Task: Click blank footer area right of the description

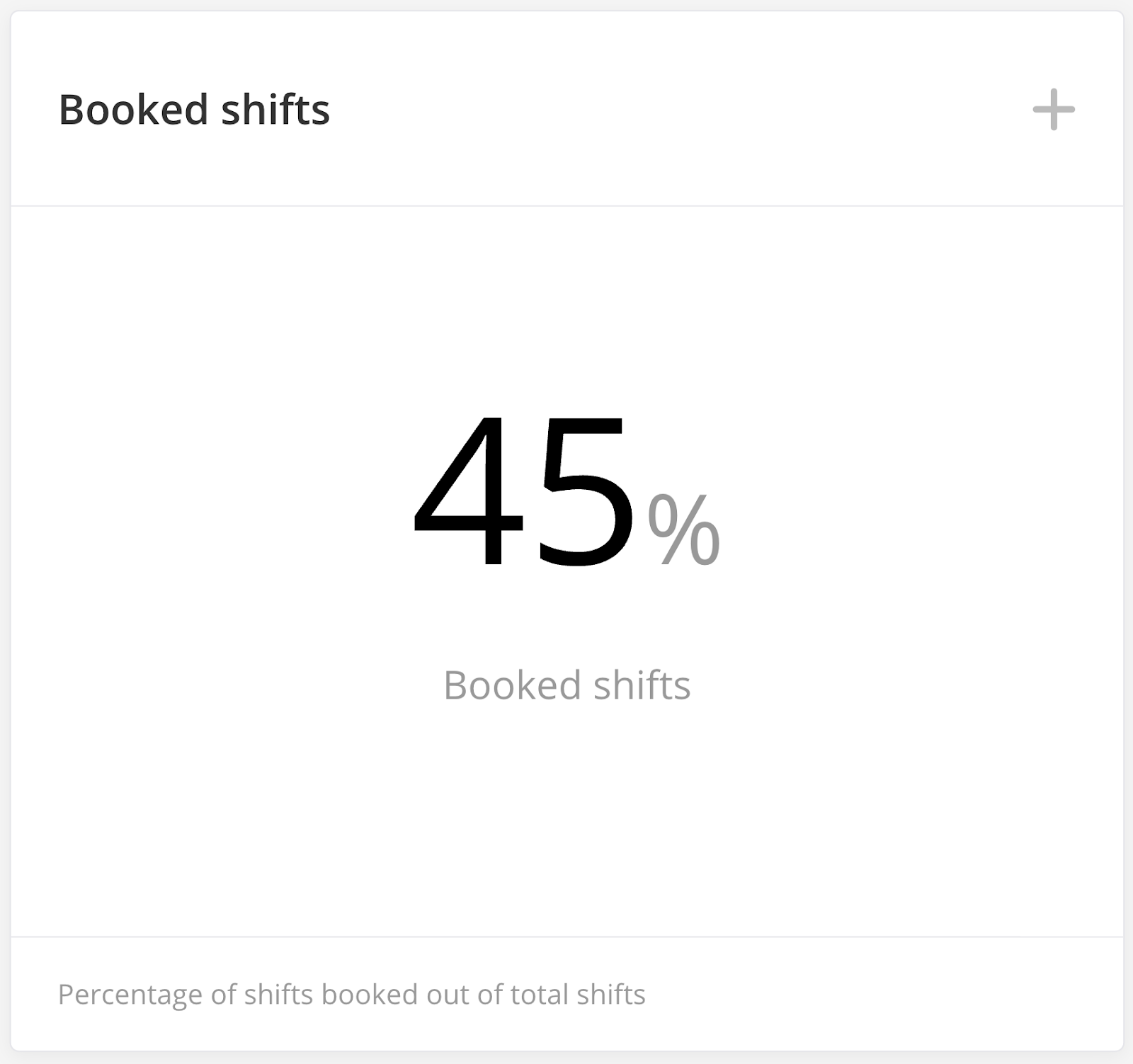Action: tap(885, 995)
